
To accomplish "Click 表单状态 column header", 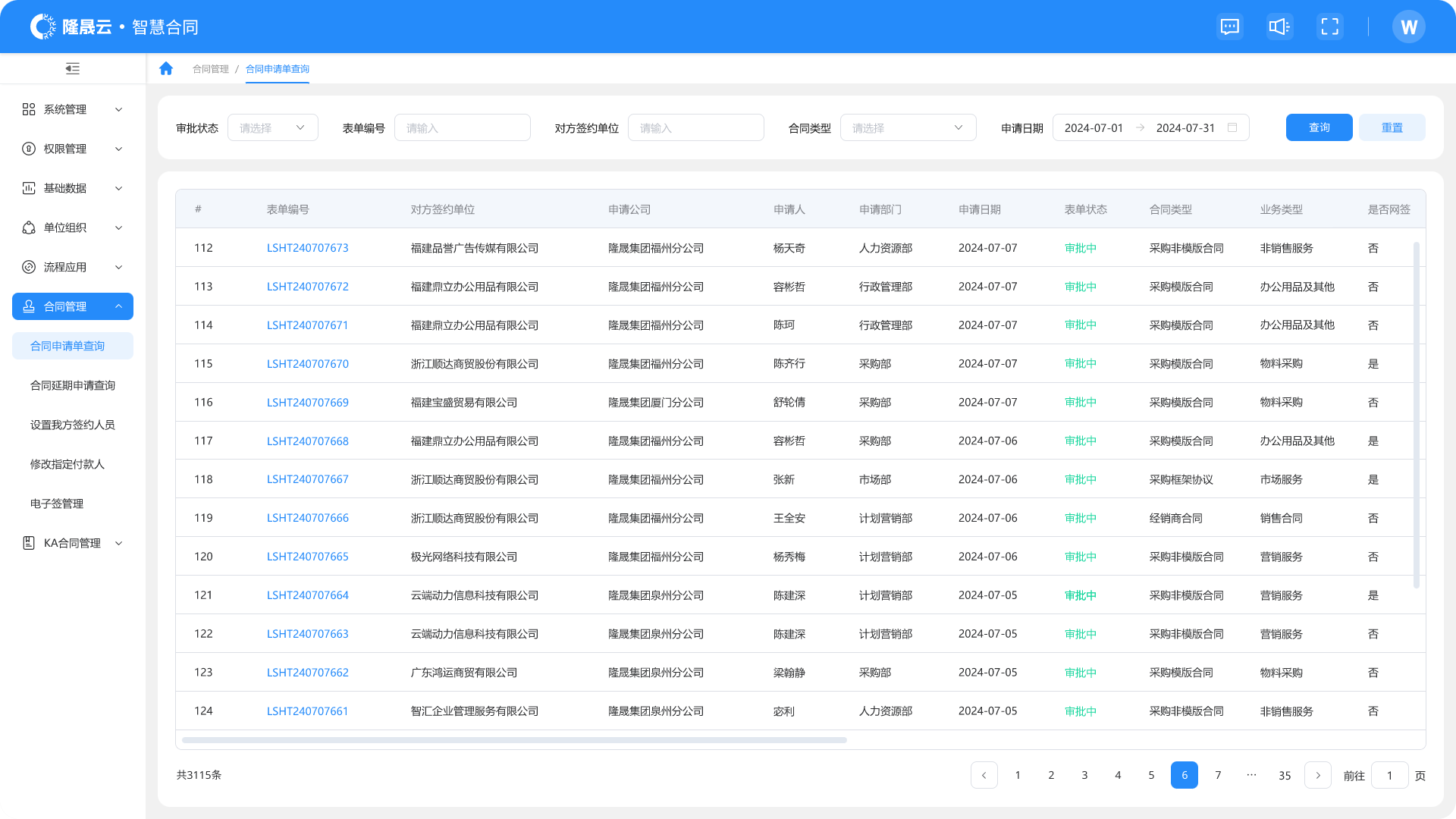I will coord(1086,209).
